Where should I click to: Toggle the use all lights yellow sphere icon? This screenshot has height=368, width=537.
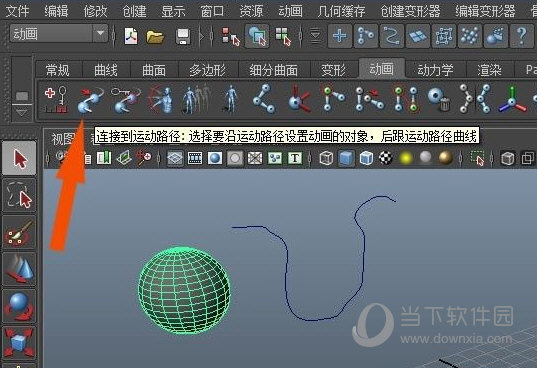coord(406,158)
